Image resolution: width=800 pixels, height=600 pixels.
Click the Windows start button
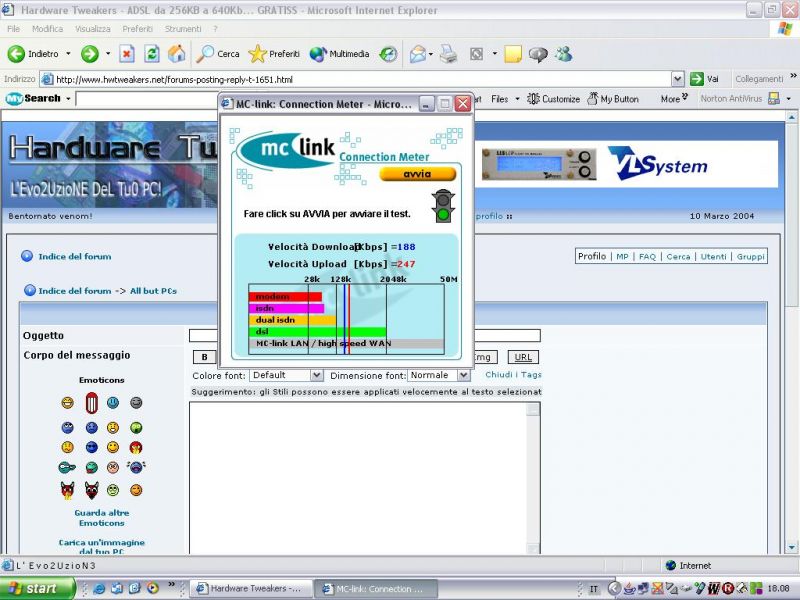(x=37, y=588)
